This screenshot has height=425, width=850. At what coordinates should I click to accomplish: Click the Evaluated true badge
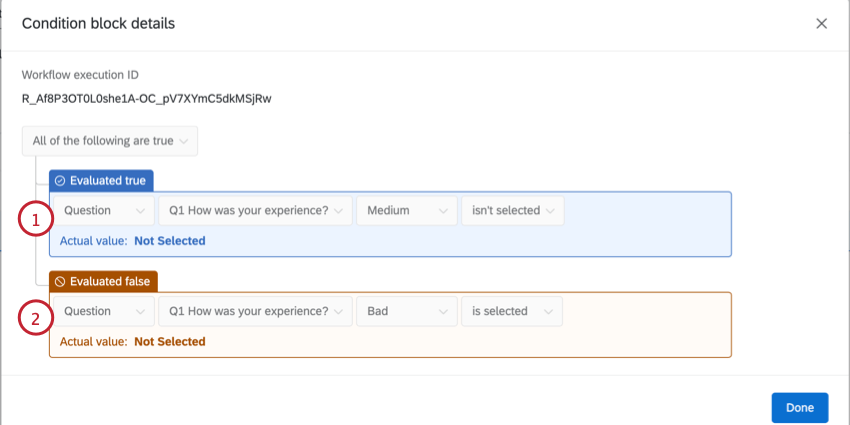click(x=101, y=181)
